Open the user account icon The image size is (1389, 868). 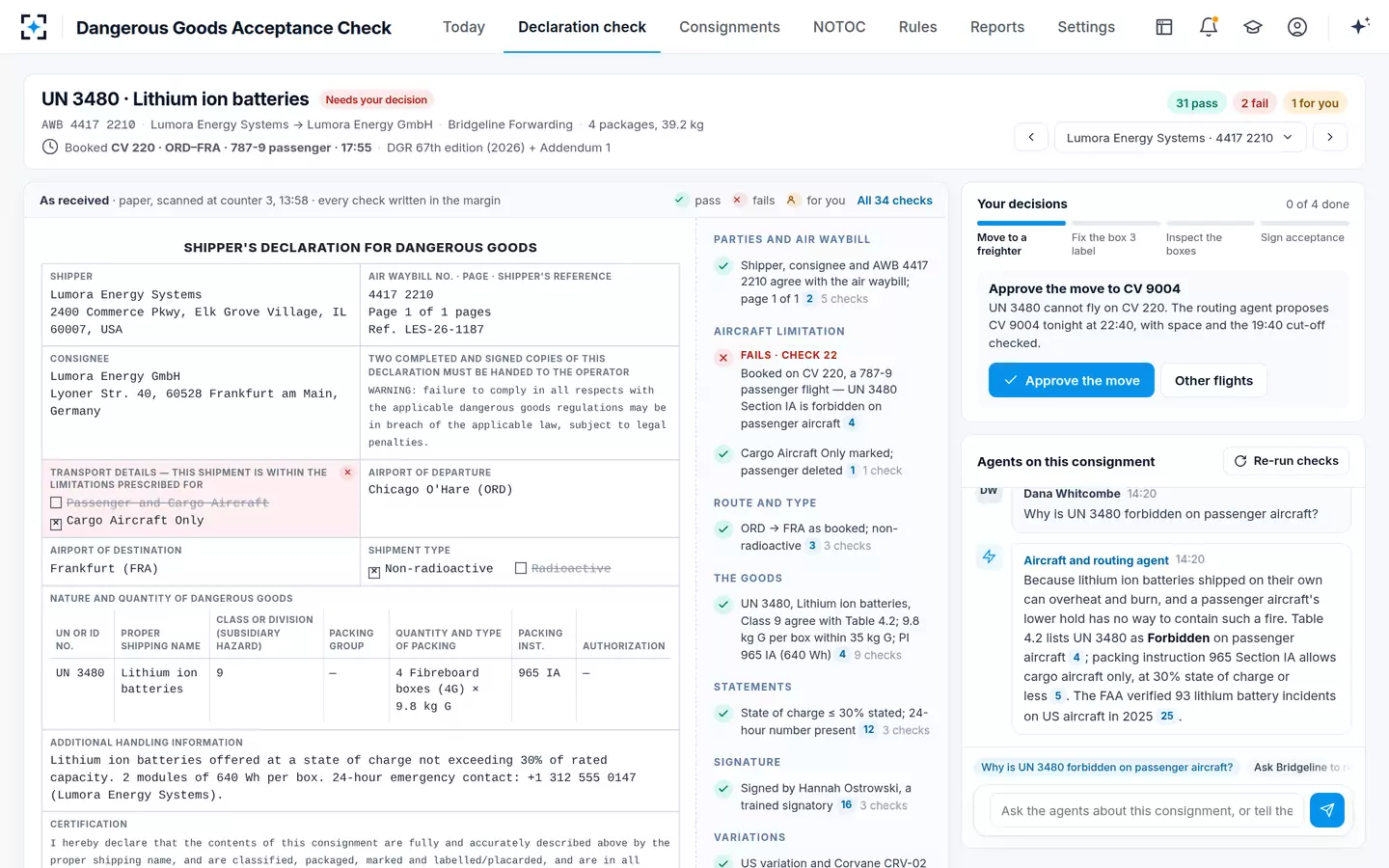[1297, 27]
